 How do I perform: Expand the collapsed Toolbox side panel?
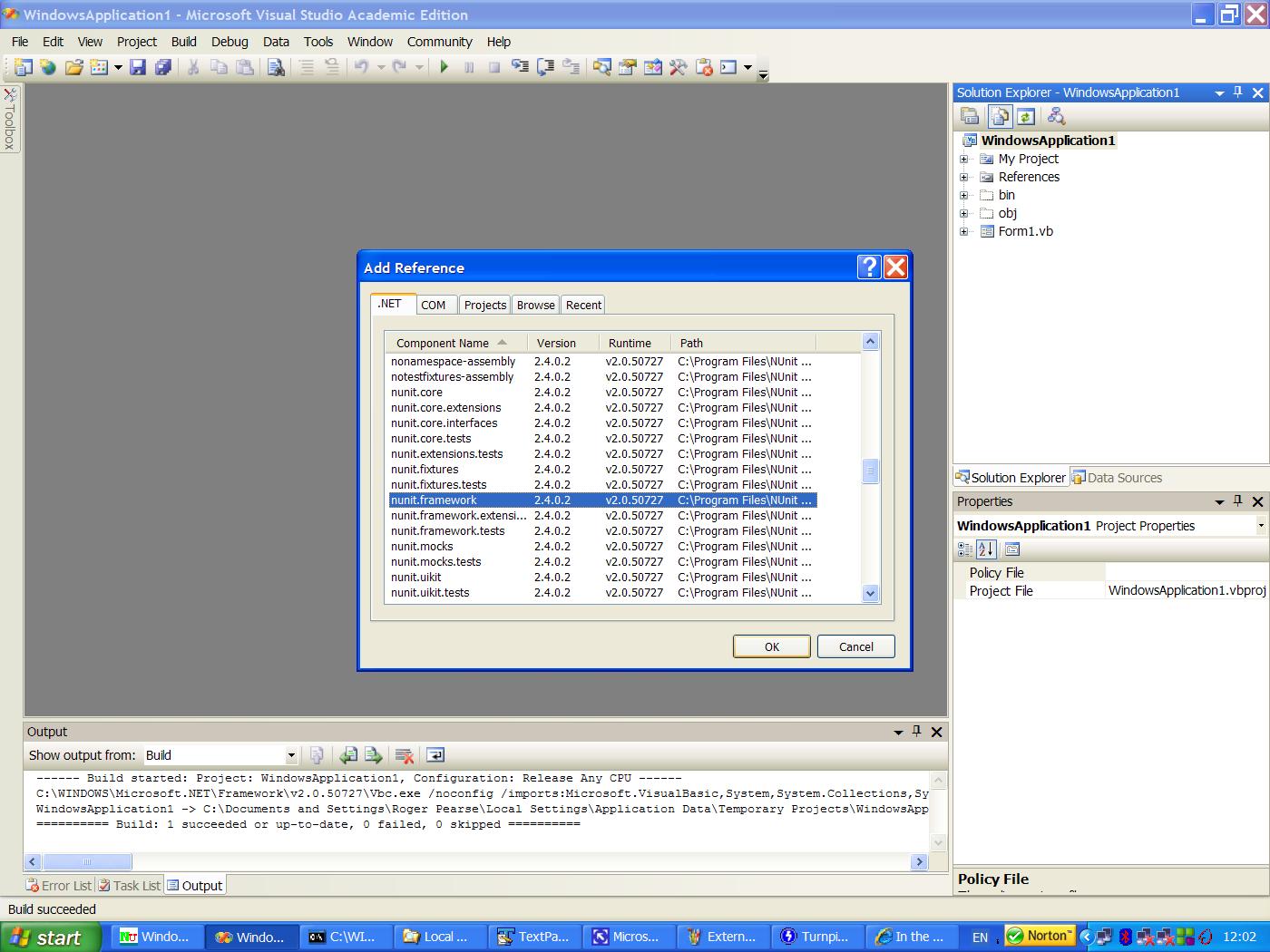10,119
